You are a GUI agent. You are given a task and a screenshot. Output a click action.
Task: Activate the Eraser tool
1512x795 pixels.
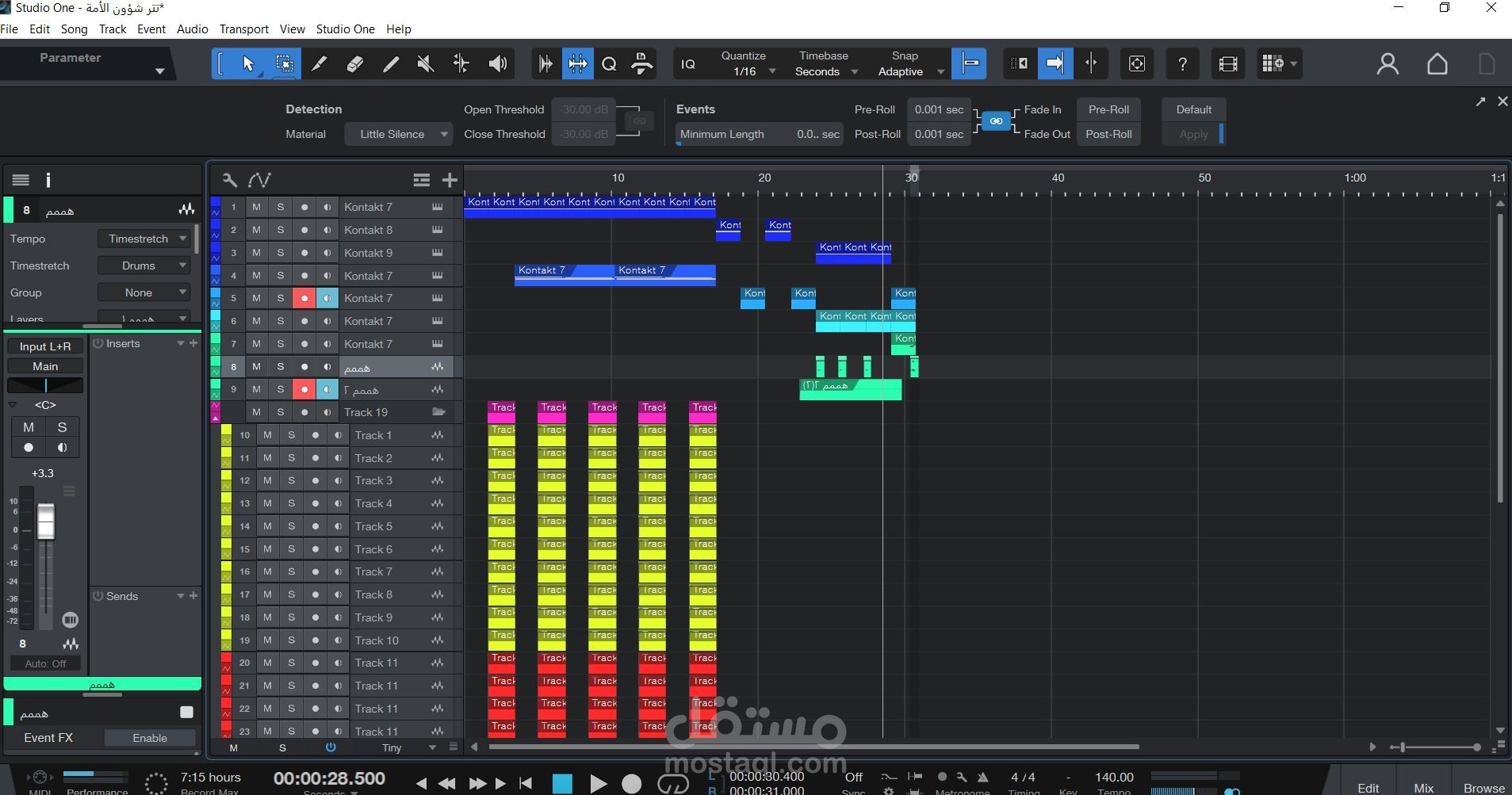pos(354,64)
